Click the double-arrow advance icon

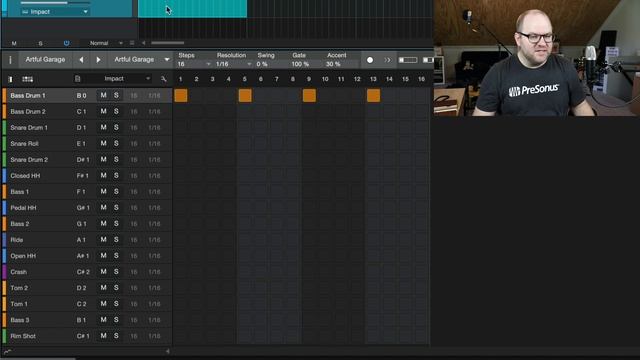pyautogui.click(x=387, y=60)
